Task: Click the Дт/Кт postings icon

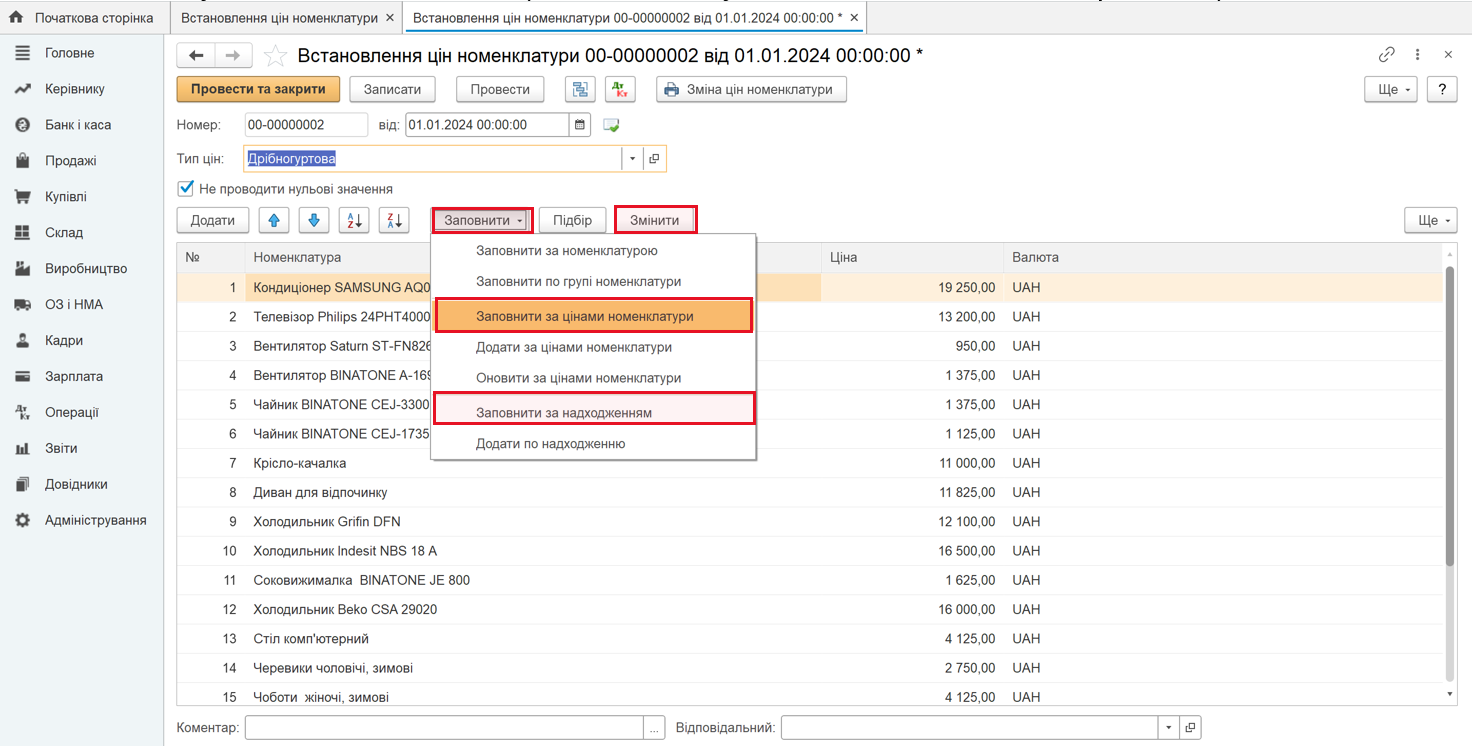Action: point(620,89)
